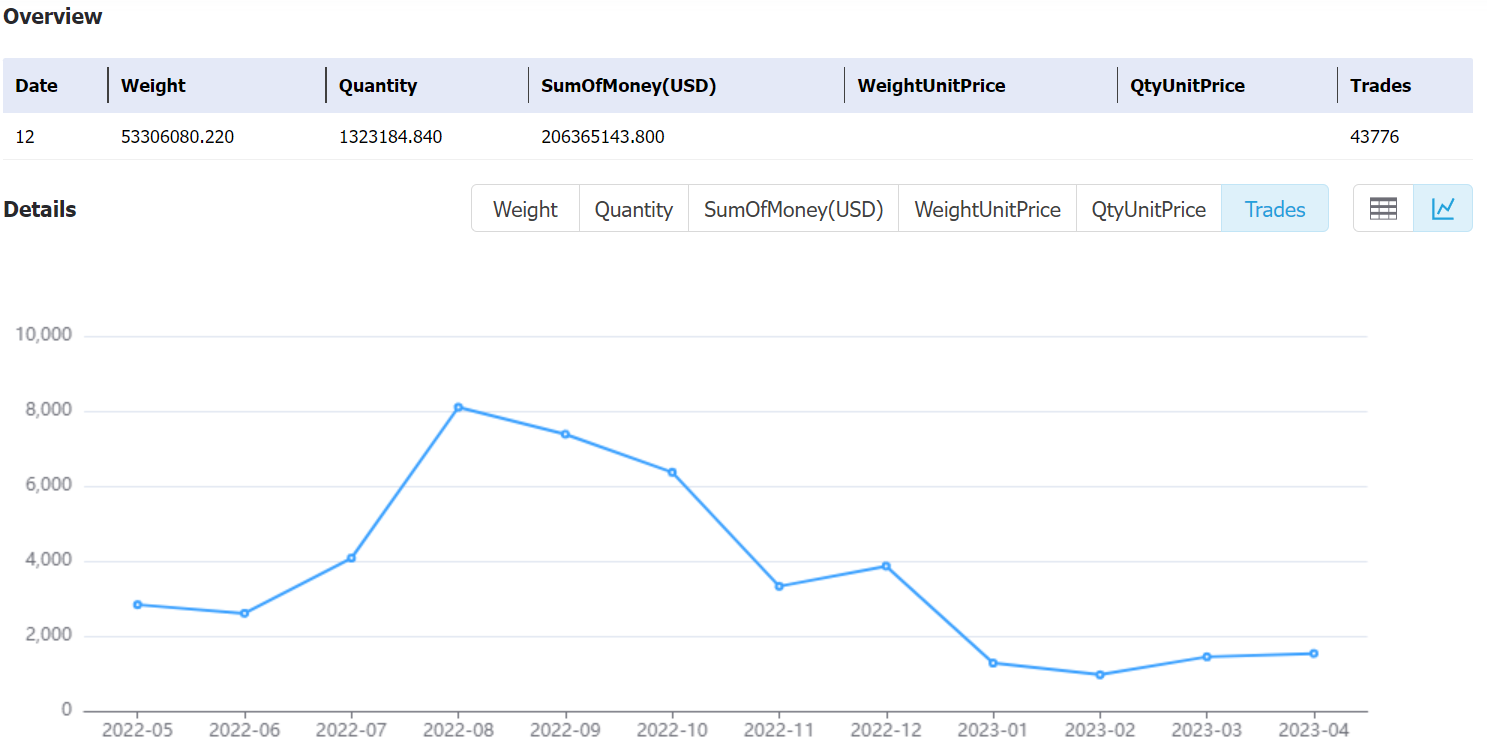
Task: Click the money value 206365143.800
Action: [x=603, y=137]
